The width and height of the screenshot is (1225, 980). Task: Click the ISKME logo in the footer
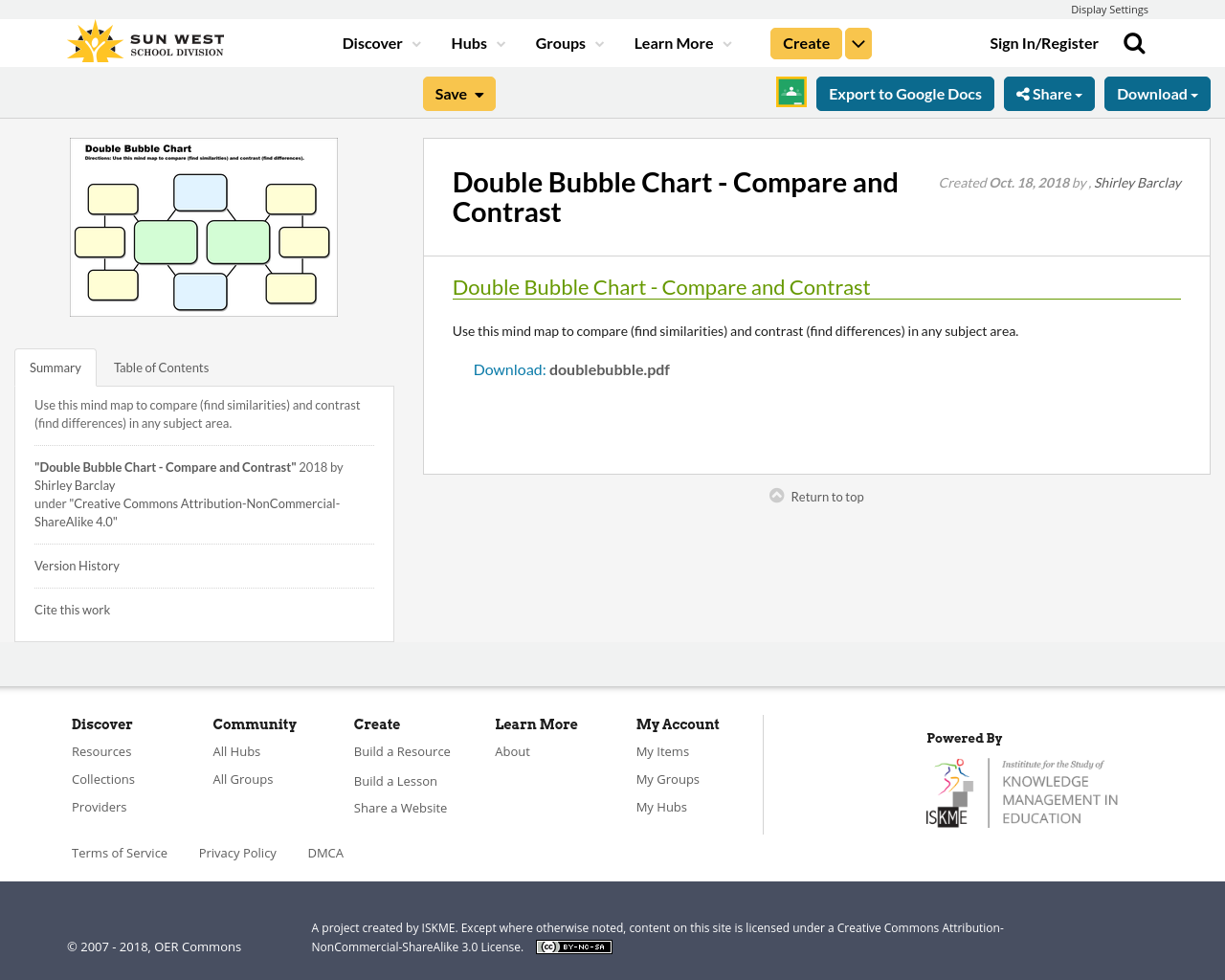click(1021, 791)
